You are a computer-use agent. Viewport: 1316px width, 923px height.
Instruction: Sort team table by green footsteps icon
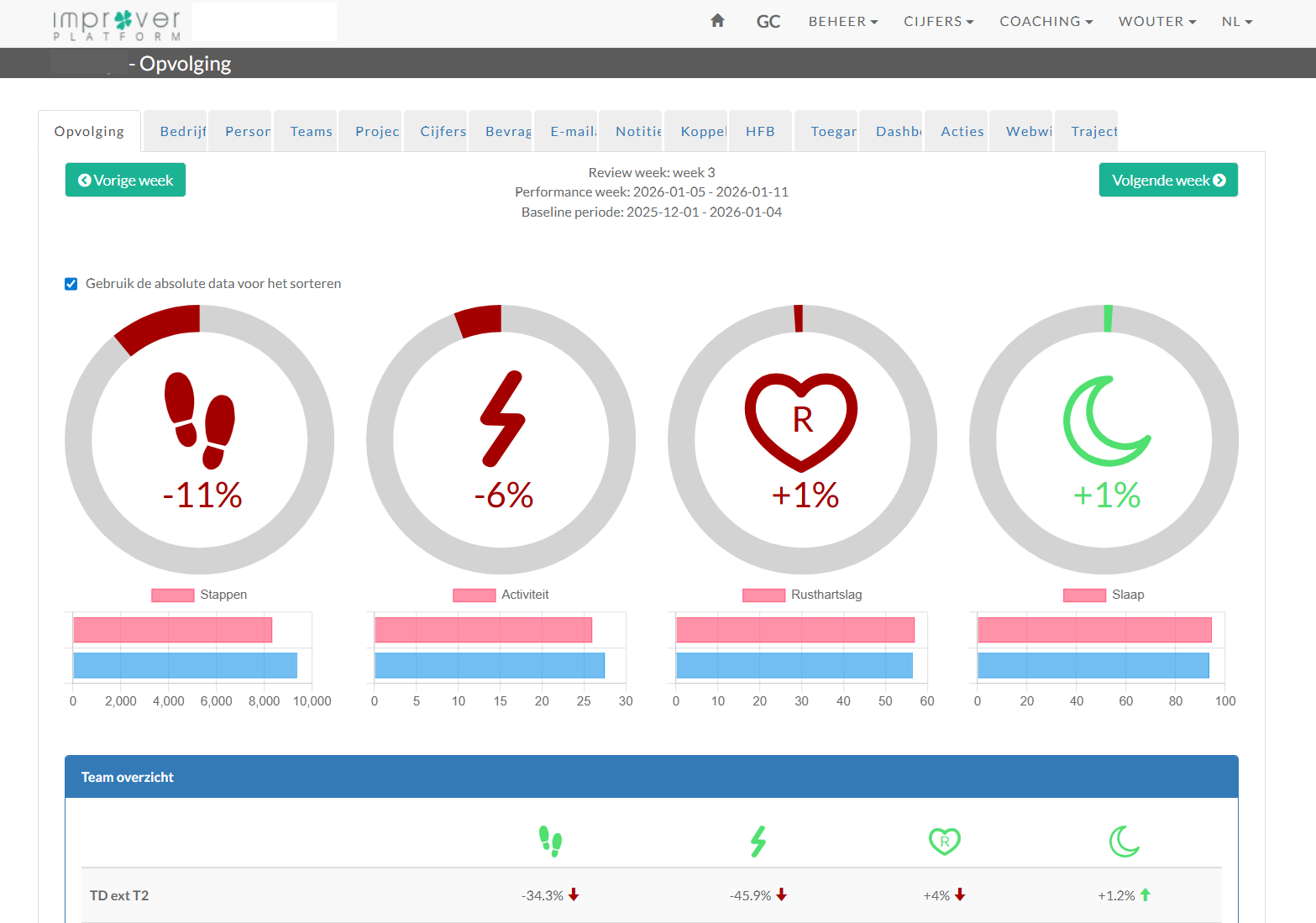pos(550,841)
